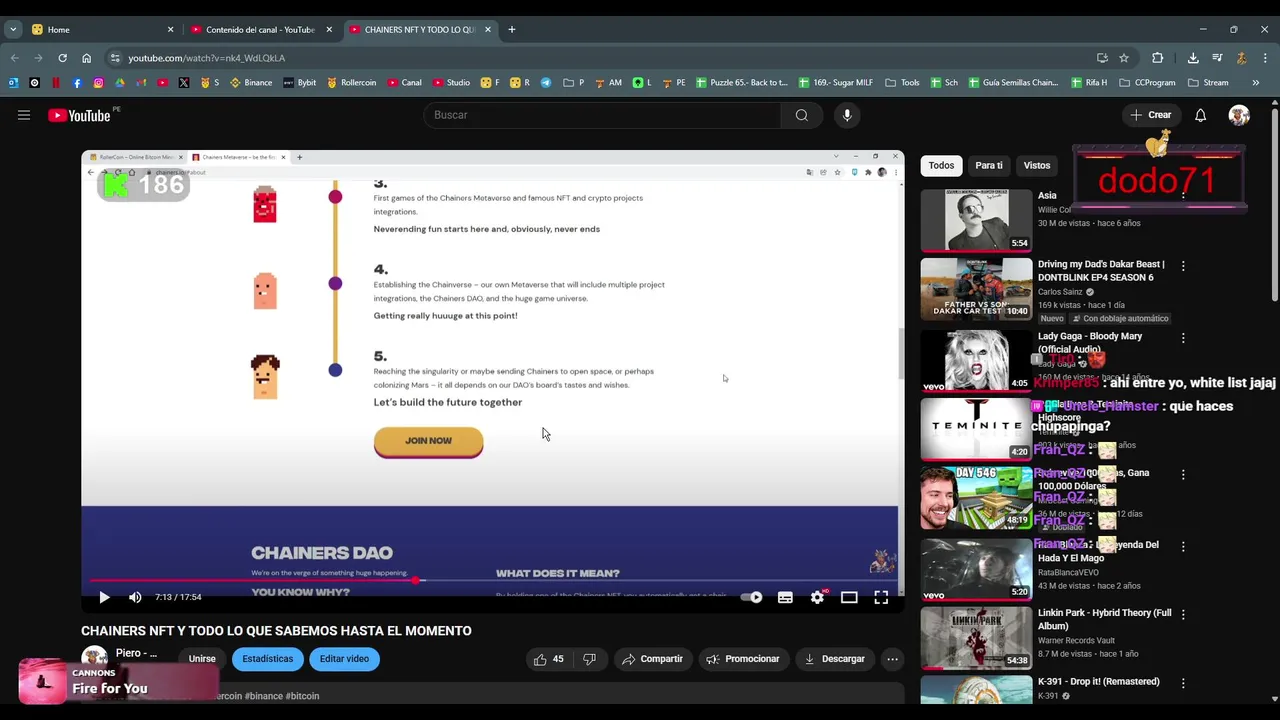1280x720 pixels.
Task: Go to YouTube home via the logo
Action: 79,115
